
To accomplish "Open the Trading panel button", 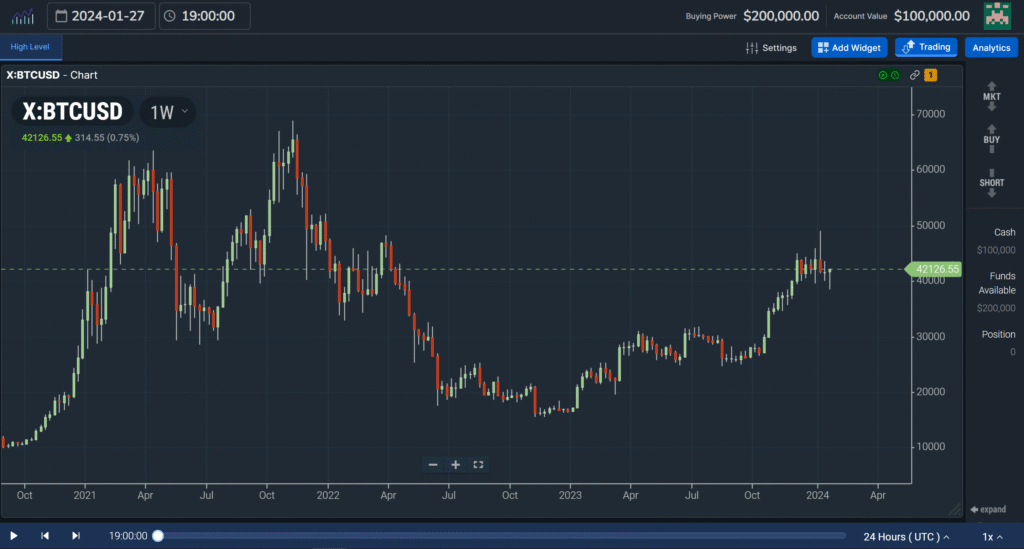I will (926, 47).
